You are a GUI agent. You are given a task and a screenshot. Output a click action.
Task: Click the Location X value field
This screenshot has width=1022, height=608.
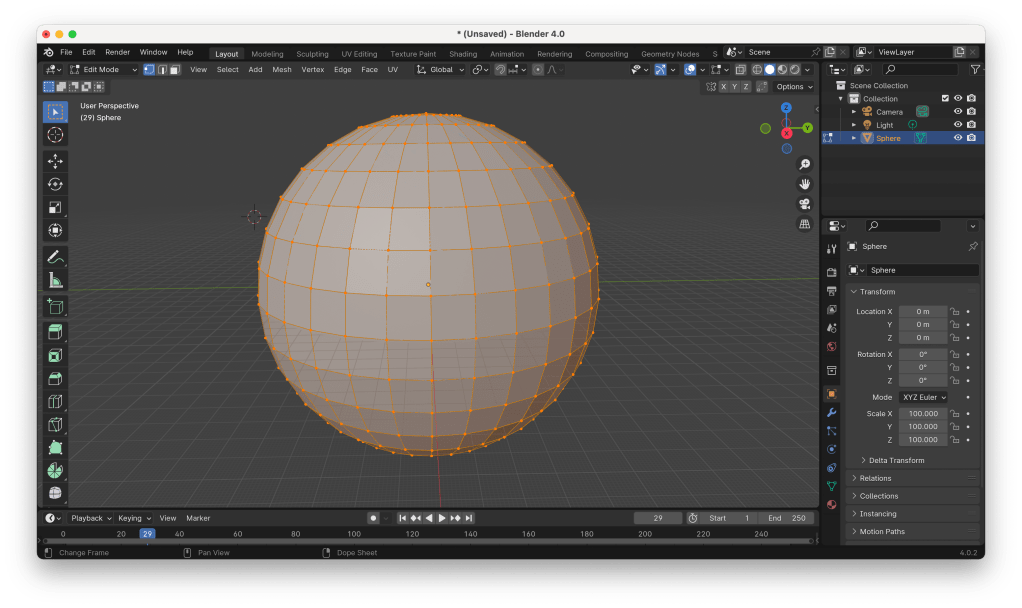tap(922, 312)
